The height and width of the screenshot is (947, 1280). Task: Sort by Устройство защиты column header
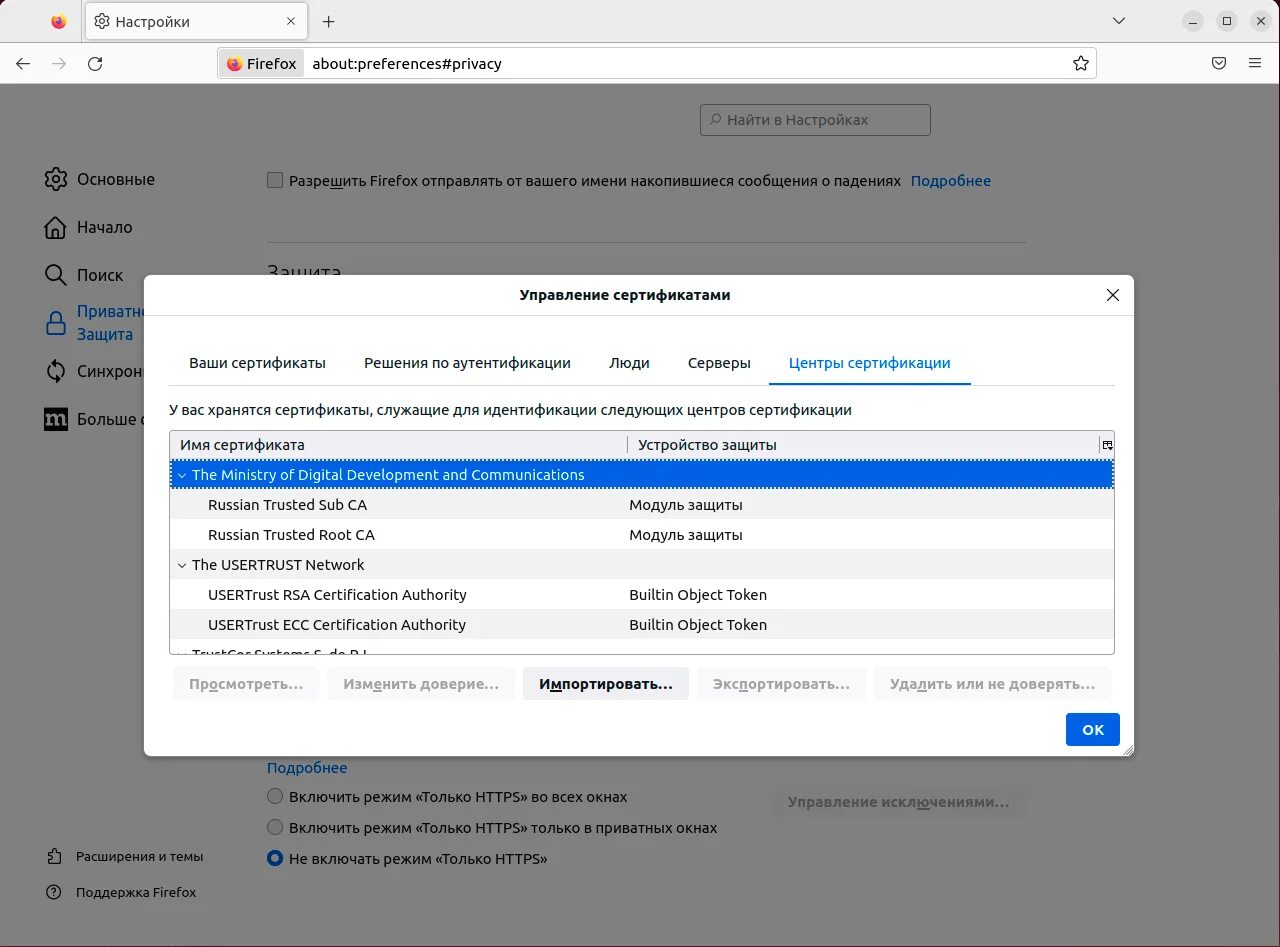click(863, 445)
